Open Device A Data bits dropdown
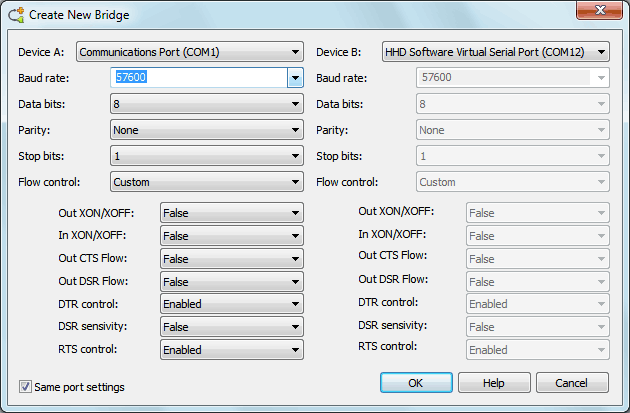This screenshot has height=413, width=630. click(x=207, y=104)
